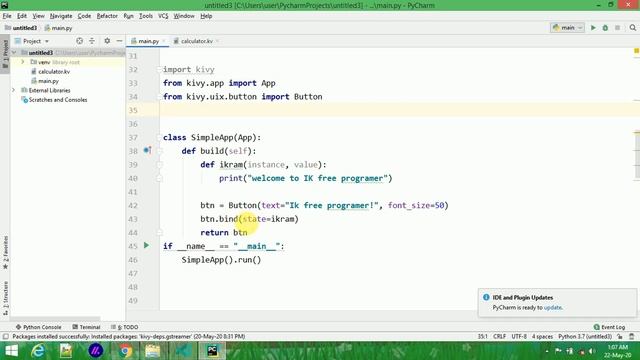Click the run gutter arrow at line 45
640x360 pixels.
[x=146, y=245]
